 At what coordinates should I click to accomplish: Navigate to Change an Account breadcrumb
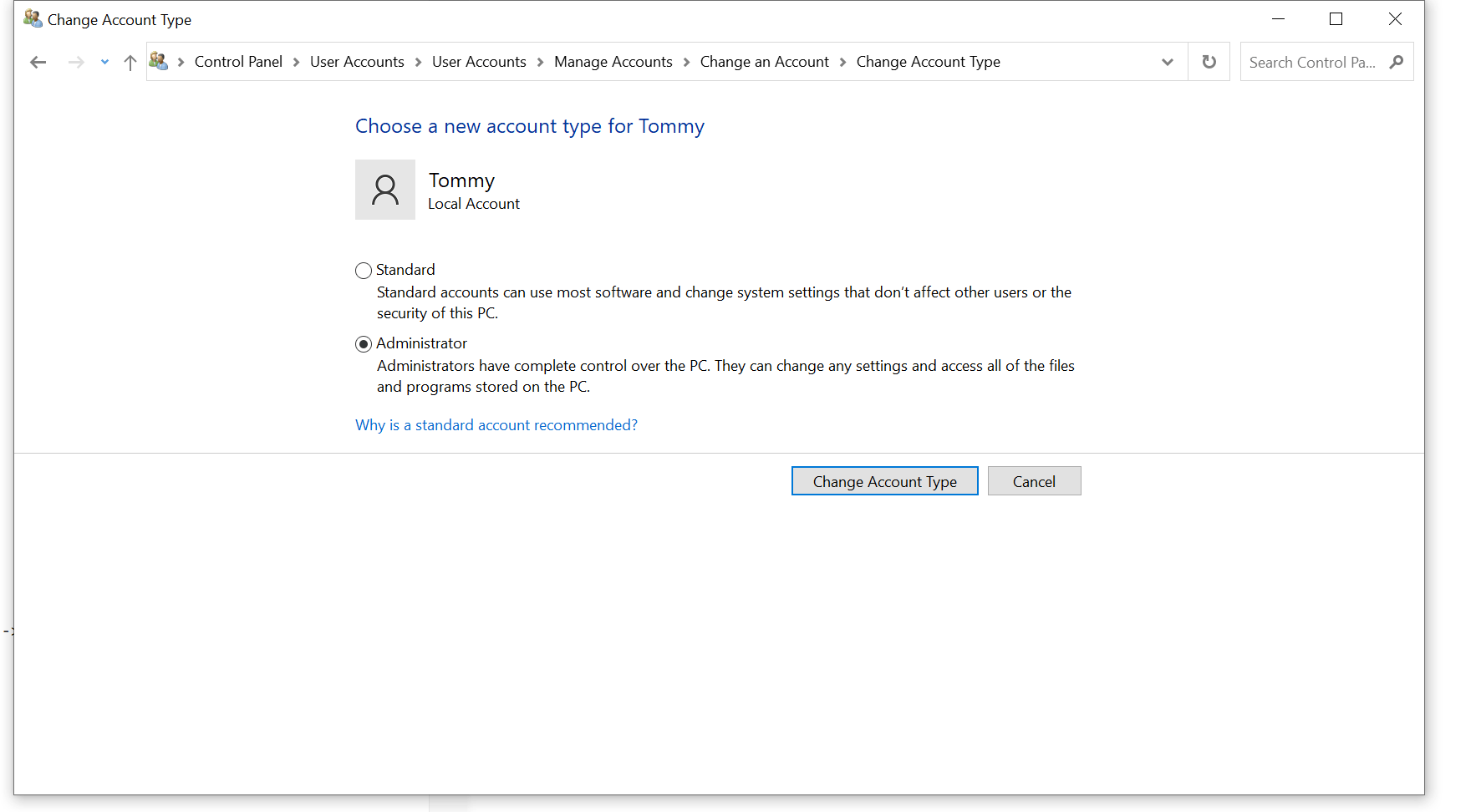(x=765, y=62)
